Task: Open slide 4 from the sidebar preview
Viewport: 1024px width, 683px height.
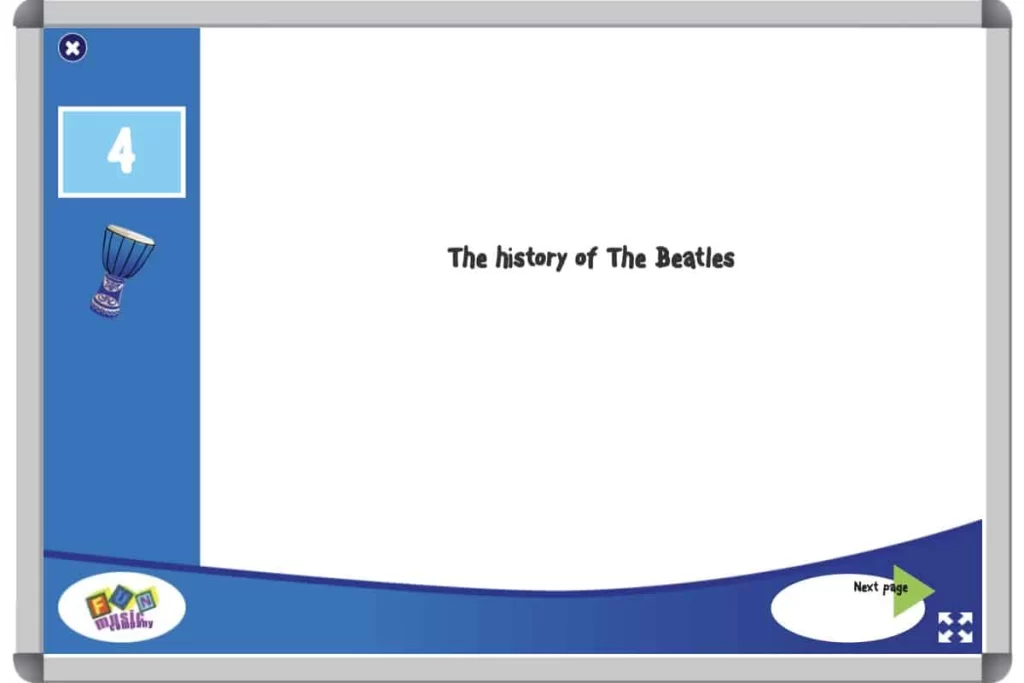Action: click(122, 150)
